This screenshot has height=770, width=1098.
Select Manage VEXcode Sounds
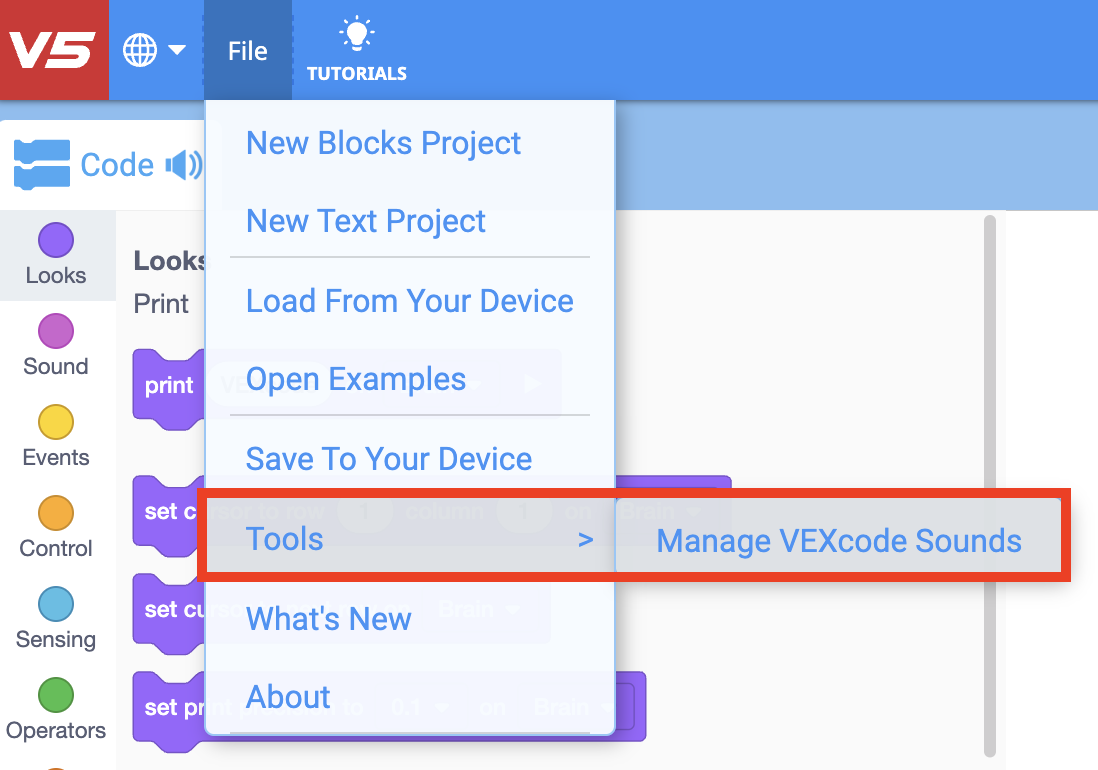point(840,540)
